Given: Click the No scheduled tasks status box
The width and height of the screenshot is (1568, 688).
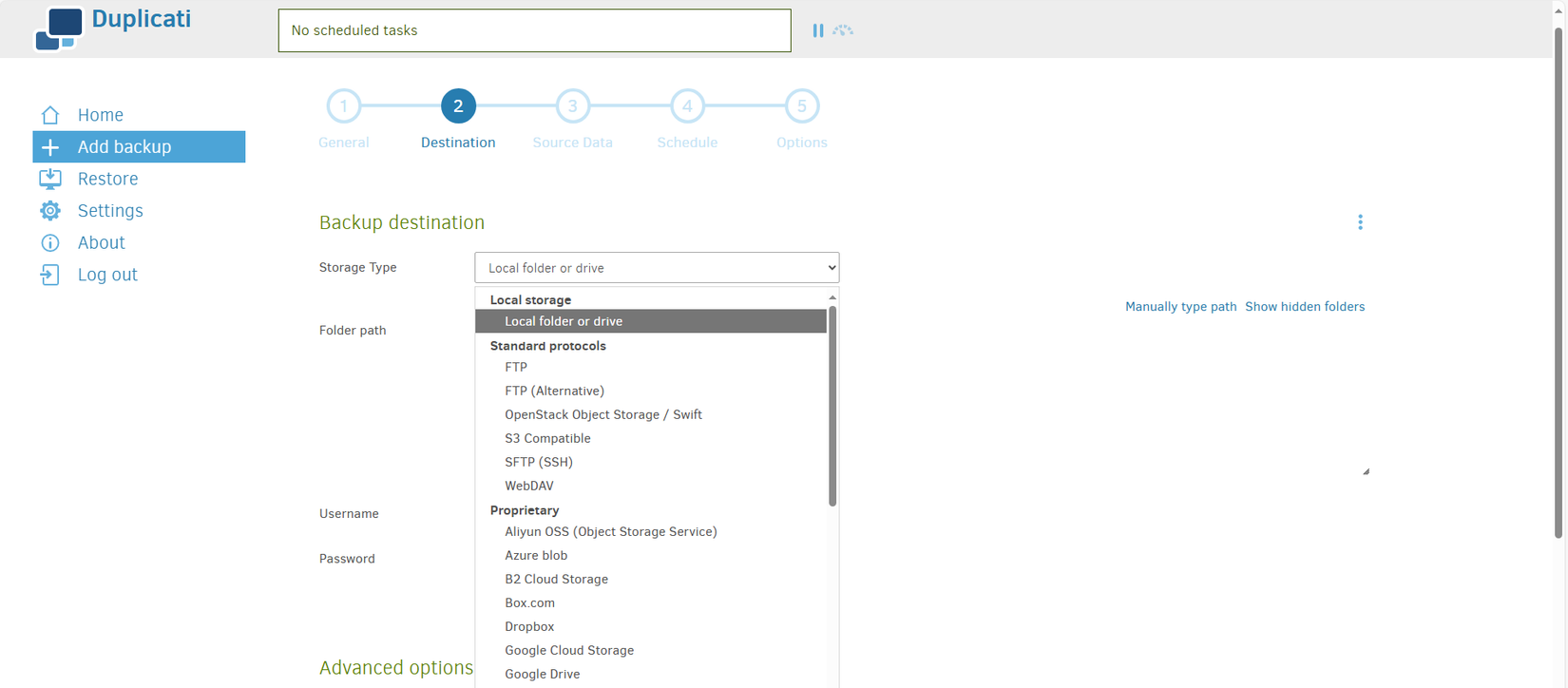Looking at the screenshot, I should pyautogui.click(x=535, y=30).
